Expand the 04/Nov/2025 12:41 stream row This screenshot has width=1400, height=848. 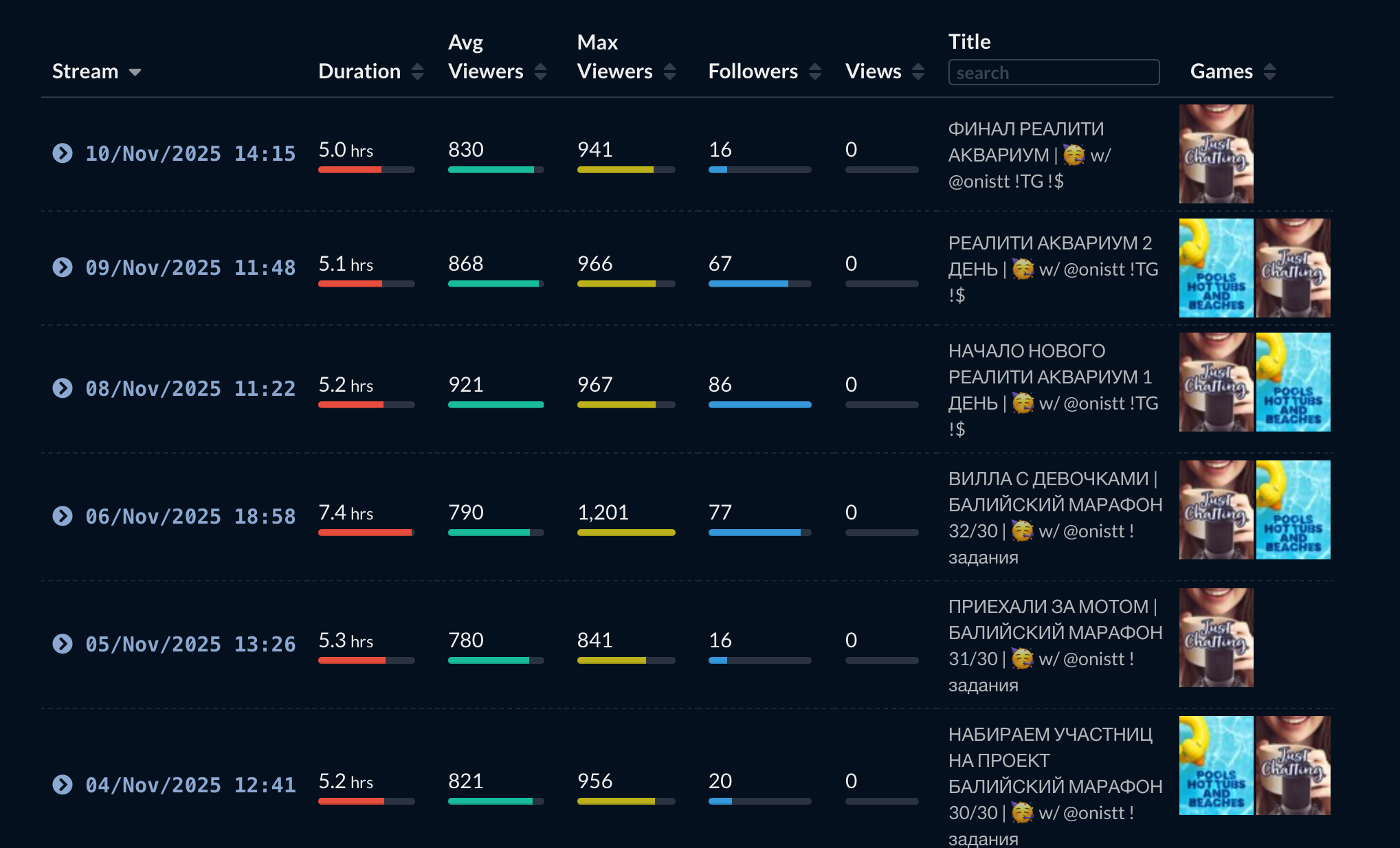(x=63, y=785)
